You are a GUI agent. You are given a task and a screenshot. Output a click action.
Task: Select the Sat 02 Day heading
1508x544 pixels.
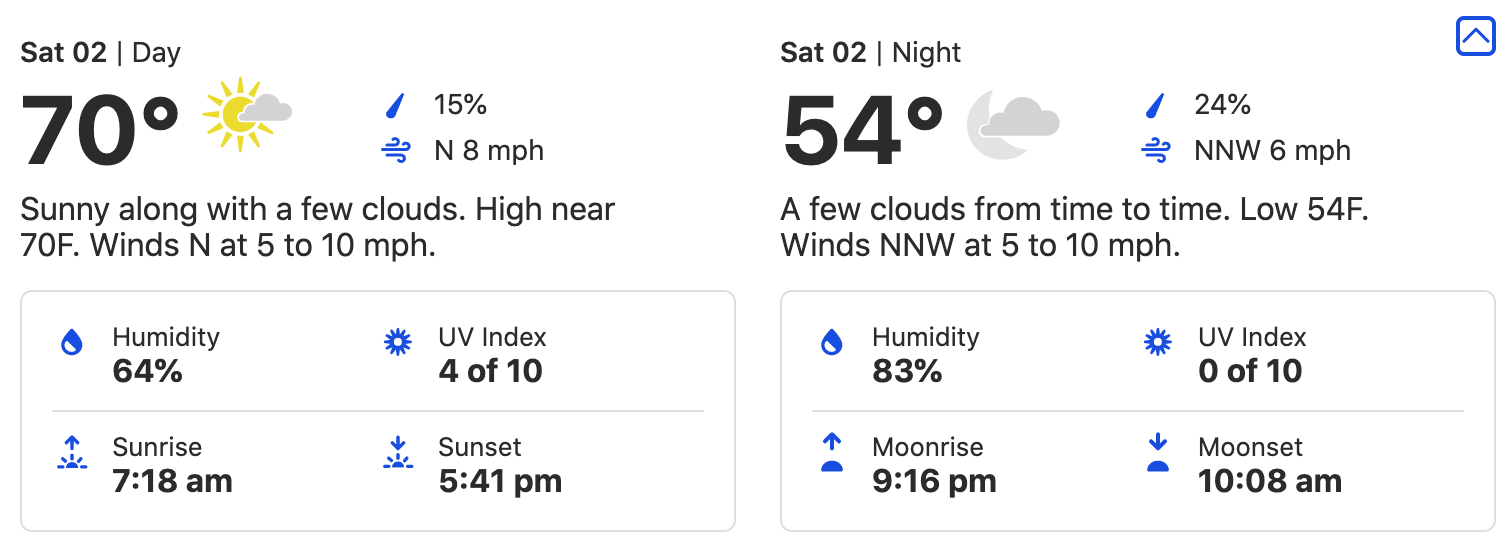100,53
